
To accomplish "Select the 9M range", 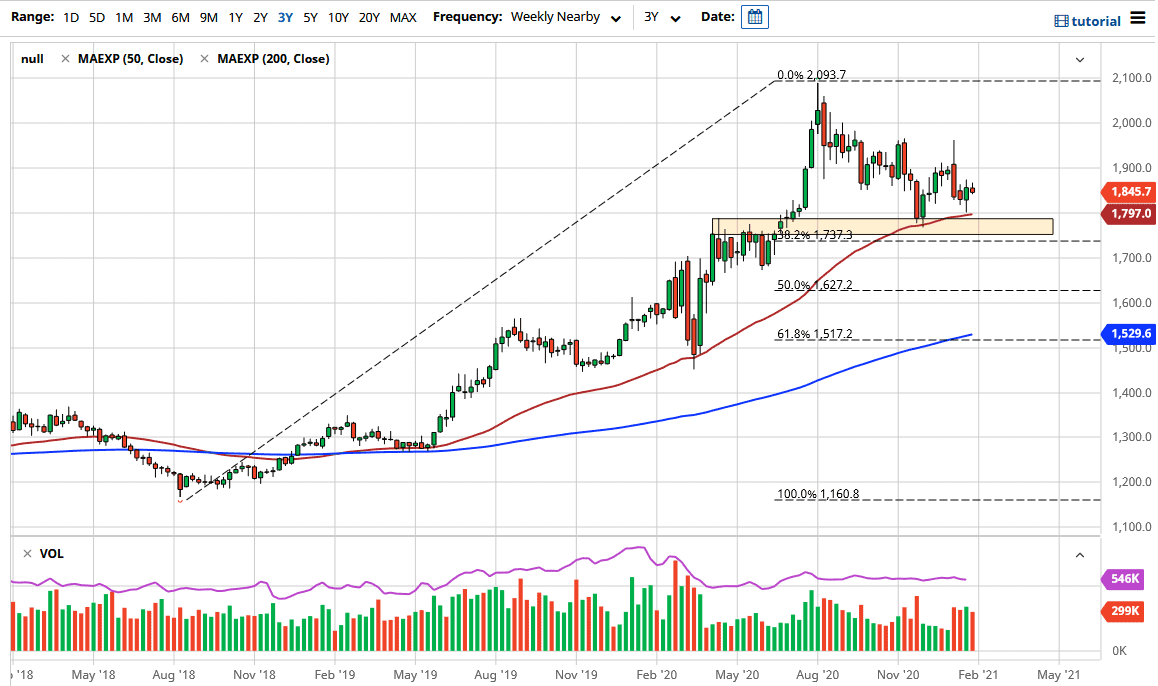I will 209,17.
